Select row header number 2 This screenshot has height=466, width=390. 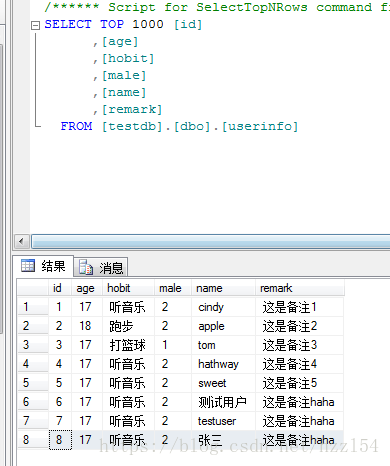33,326
